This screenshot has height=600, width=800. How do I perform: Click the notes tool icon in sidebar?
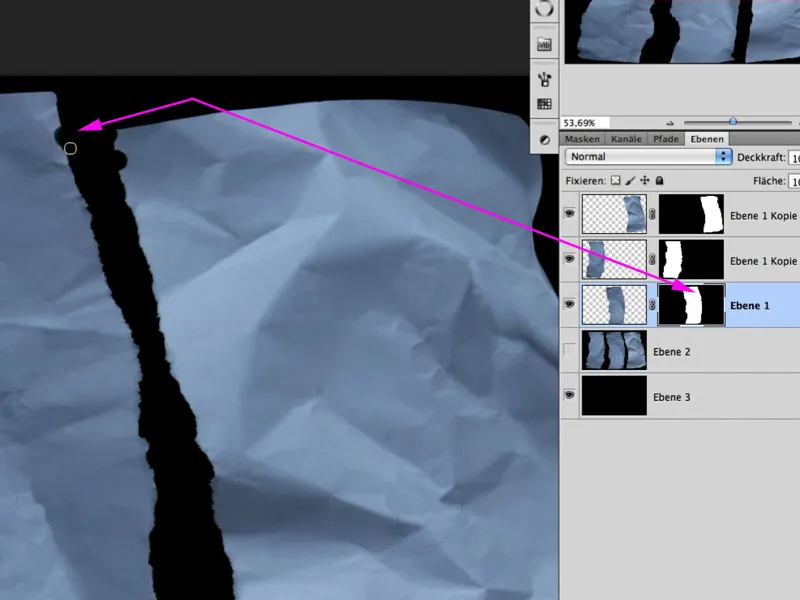pos(543,42)
